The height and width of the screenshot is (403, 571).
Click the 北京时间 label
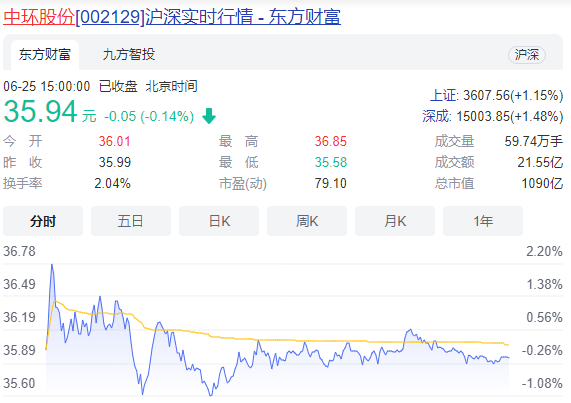(172, 87)
